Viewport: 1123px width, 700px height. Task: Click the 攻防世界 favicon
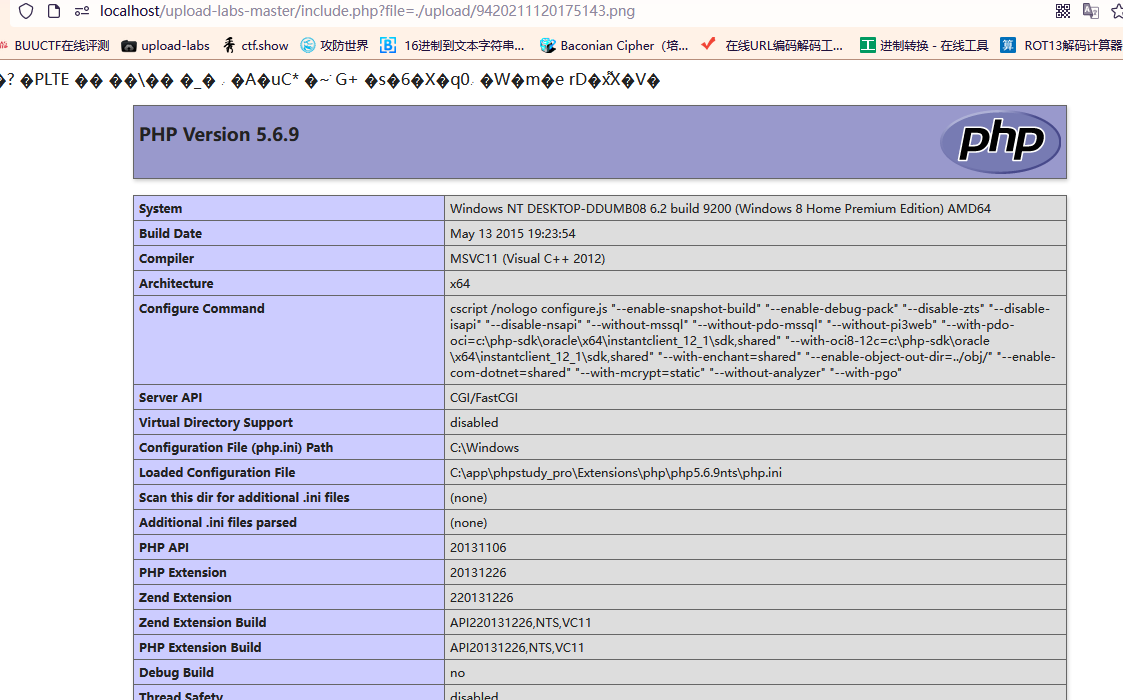coord(308,45)
